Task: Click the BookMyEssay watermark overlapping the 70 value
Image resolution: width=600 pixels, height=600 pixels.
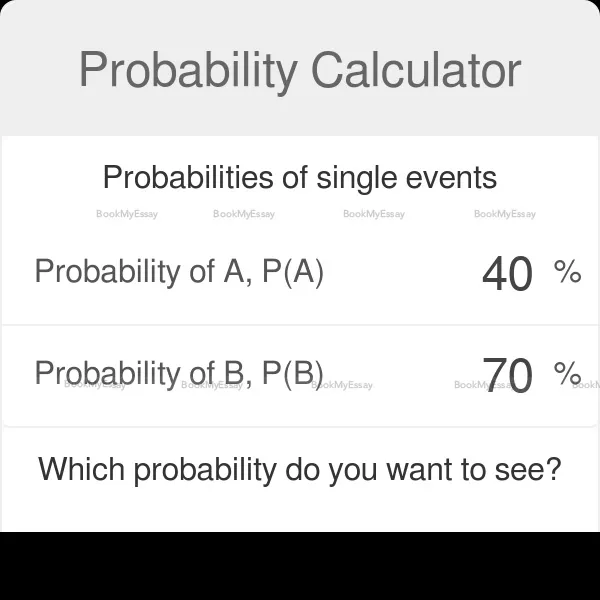Action: click(482, 385)
